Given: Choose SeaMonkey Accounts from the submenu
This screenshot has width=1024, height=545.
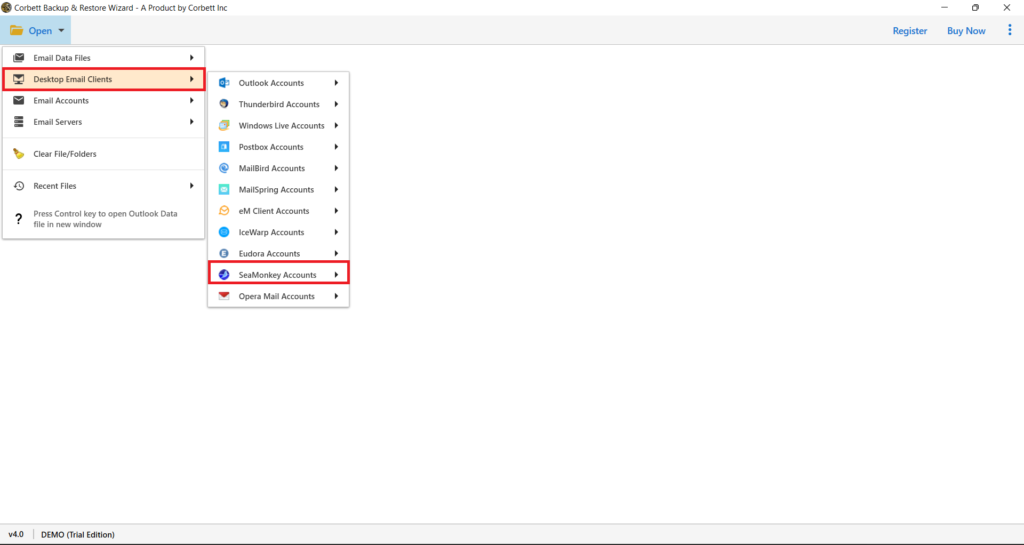Looking at the screenshot, I should tap(279, 275).
